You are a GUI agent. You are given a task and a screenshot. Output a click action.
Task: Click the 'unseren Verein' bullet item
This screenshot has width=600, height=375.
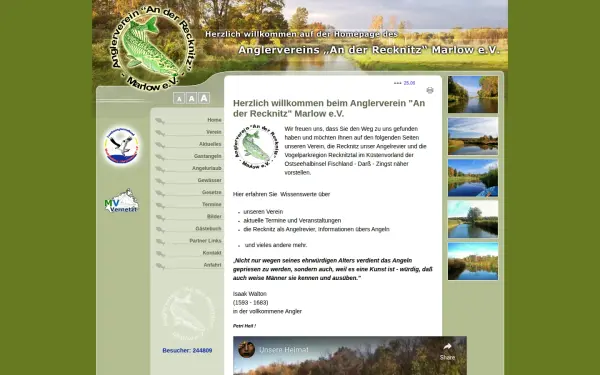263,212
